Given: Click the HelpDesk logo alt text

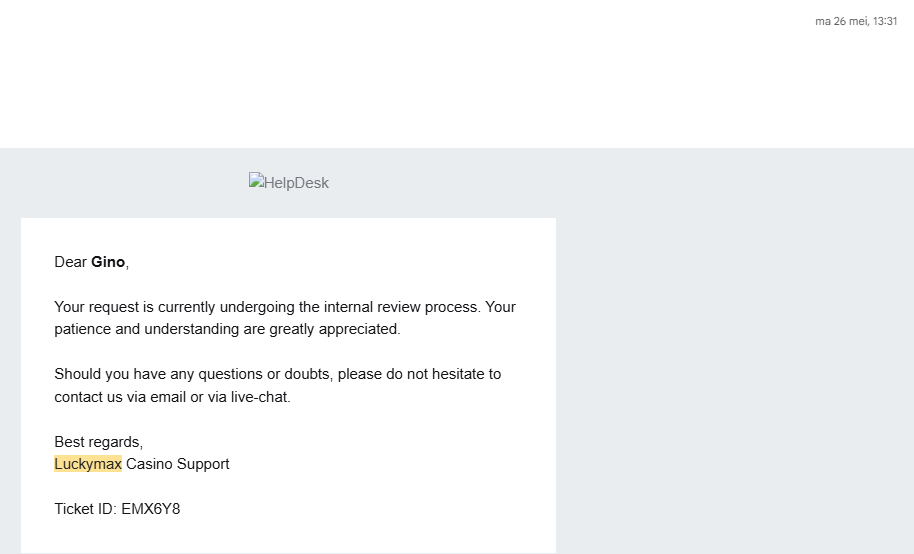Looking at the screenshot, I should pos(296,183).
